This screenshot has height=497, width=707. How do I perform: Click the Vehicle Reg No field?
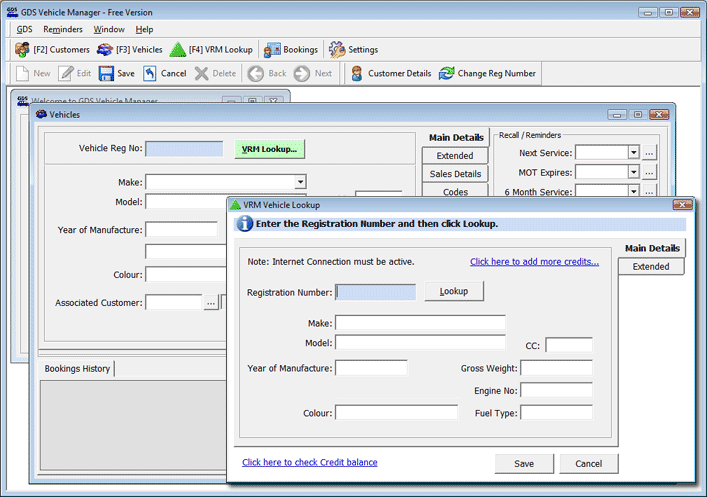tap(184, 149)
